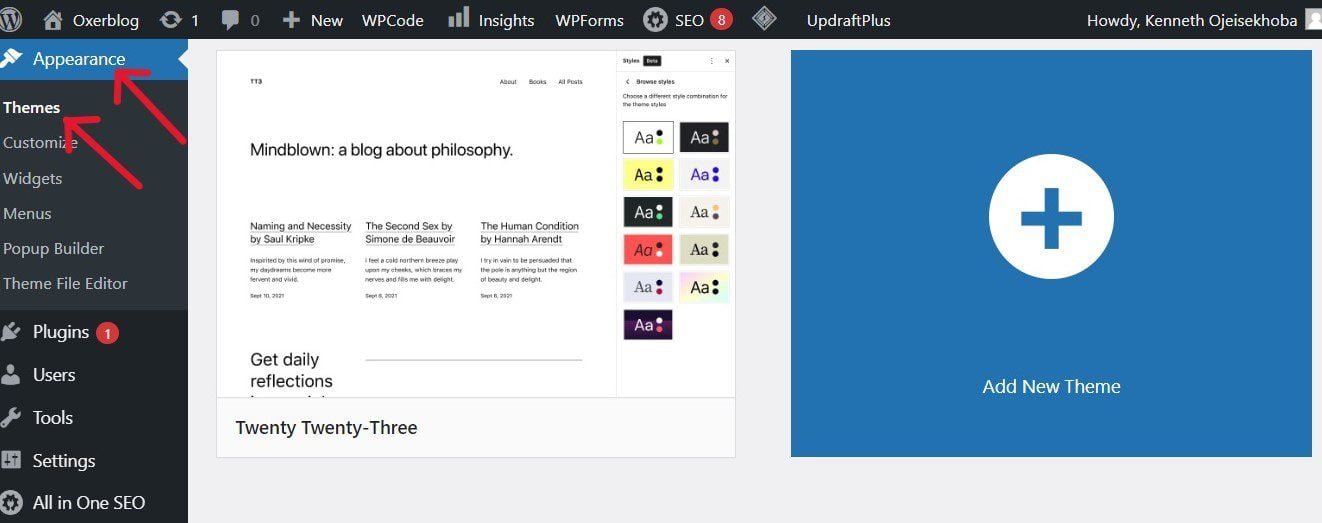Click the back chevron beside Browse styles
1322x523 pixels.
627,81
